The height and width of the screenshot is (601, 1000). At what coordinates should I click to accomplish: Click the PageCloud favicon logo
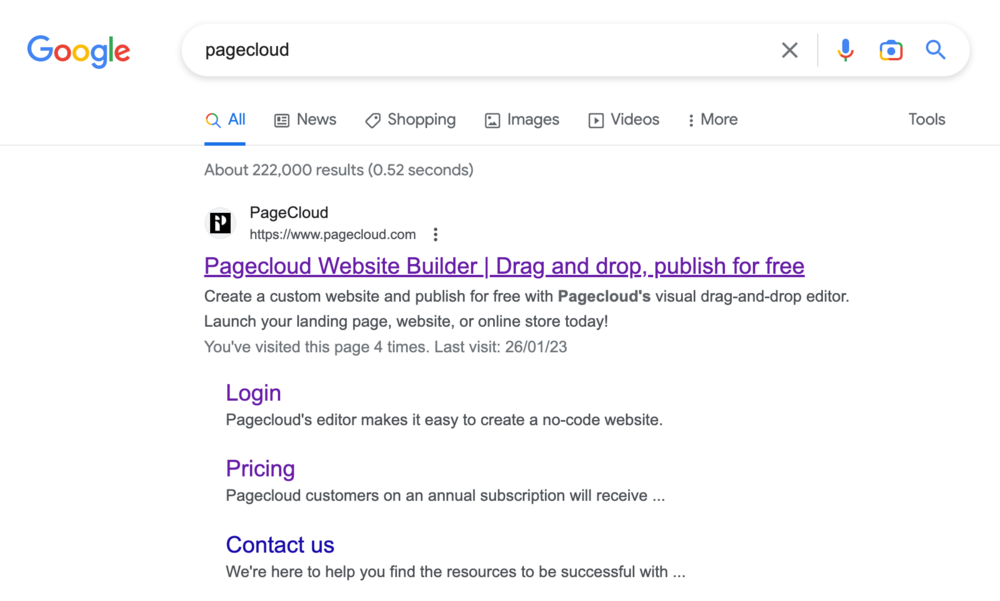pos(221,223)
